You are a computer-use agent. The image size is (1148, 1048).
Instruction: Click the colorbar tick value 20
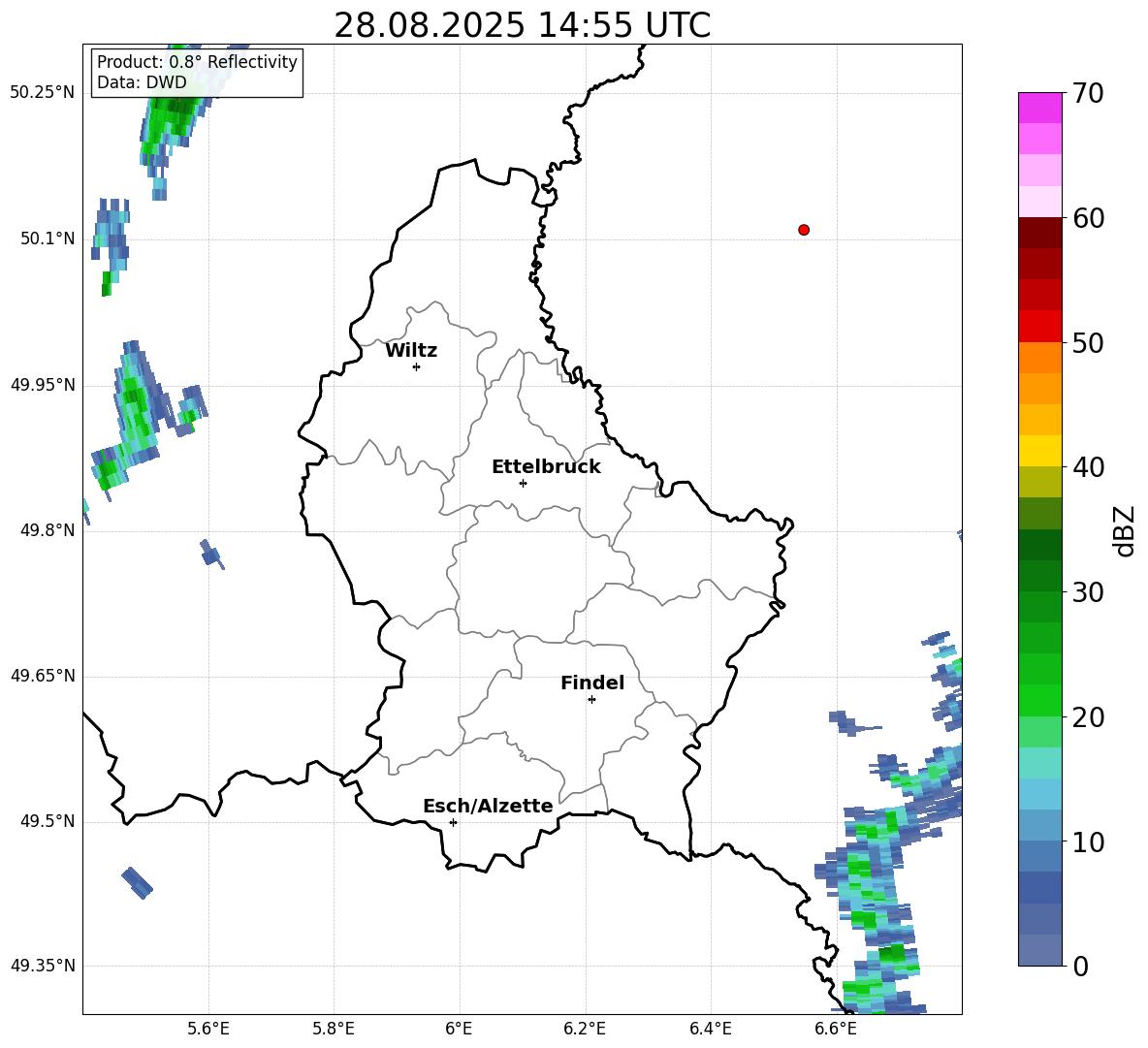1088,717
